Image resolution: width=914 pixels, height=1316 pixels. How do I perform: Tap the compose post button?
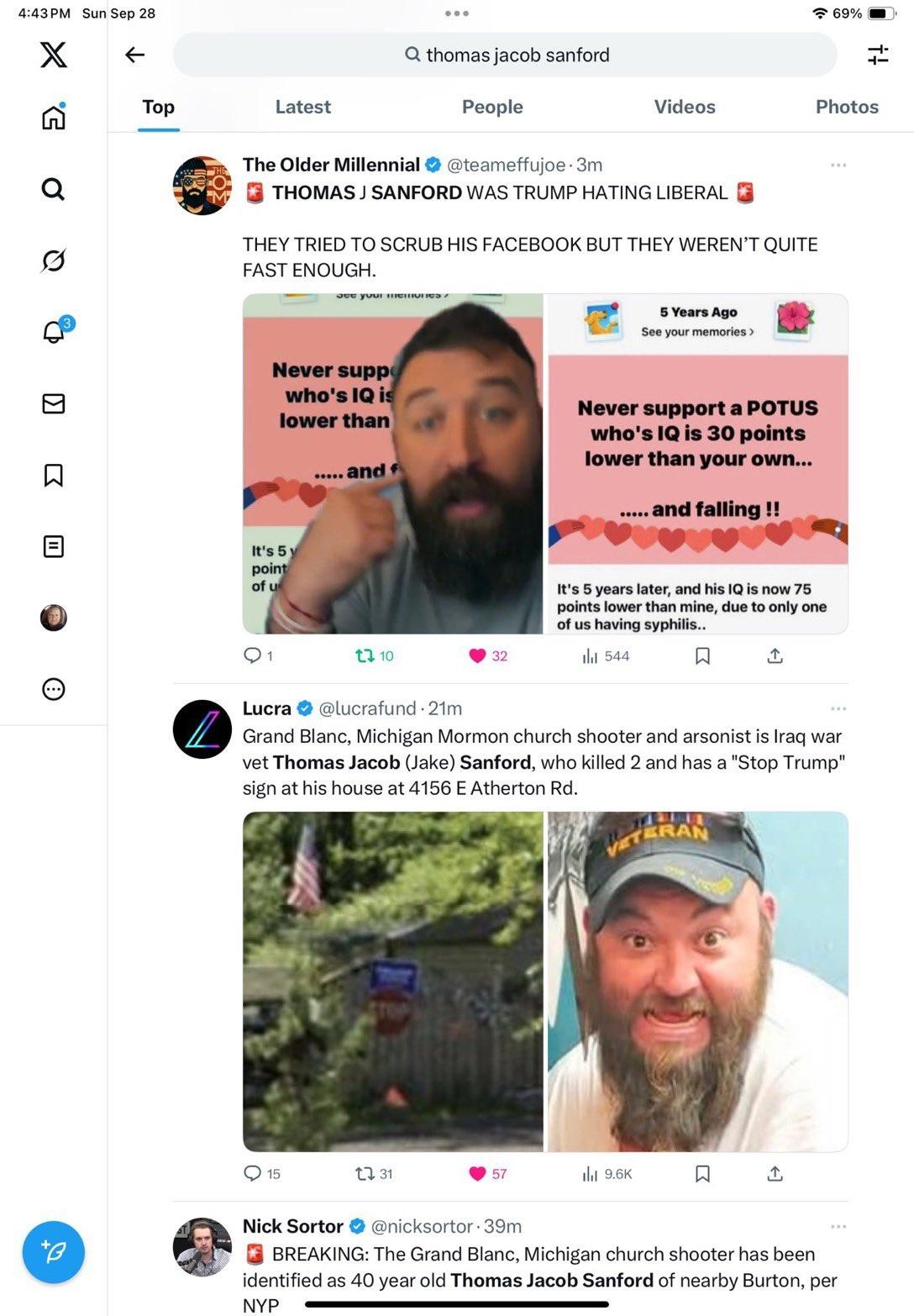pyautogui.click(x=54, y=1252)
